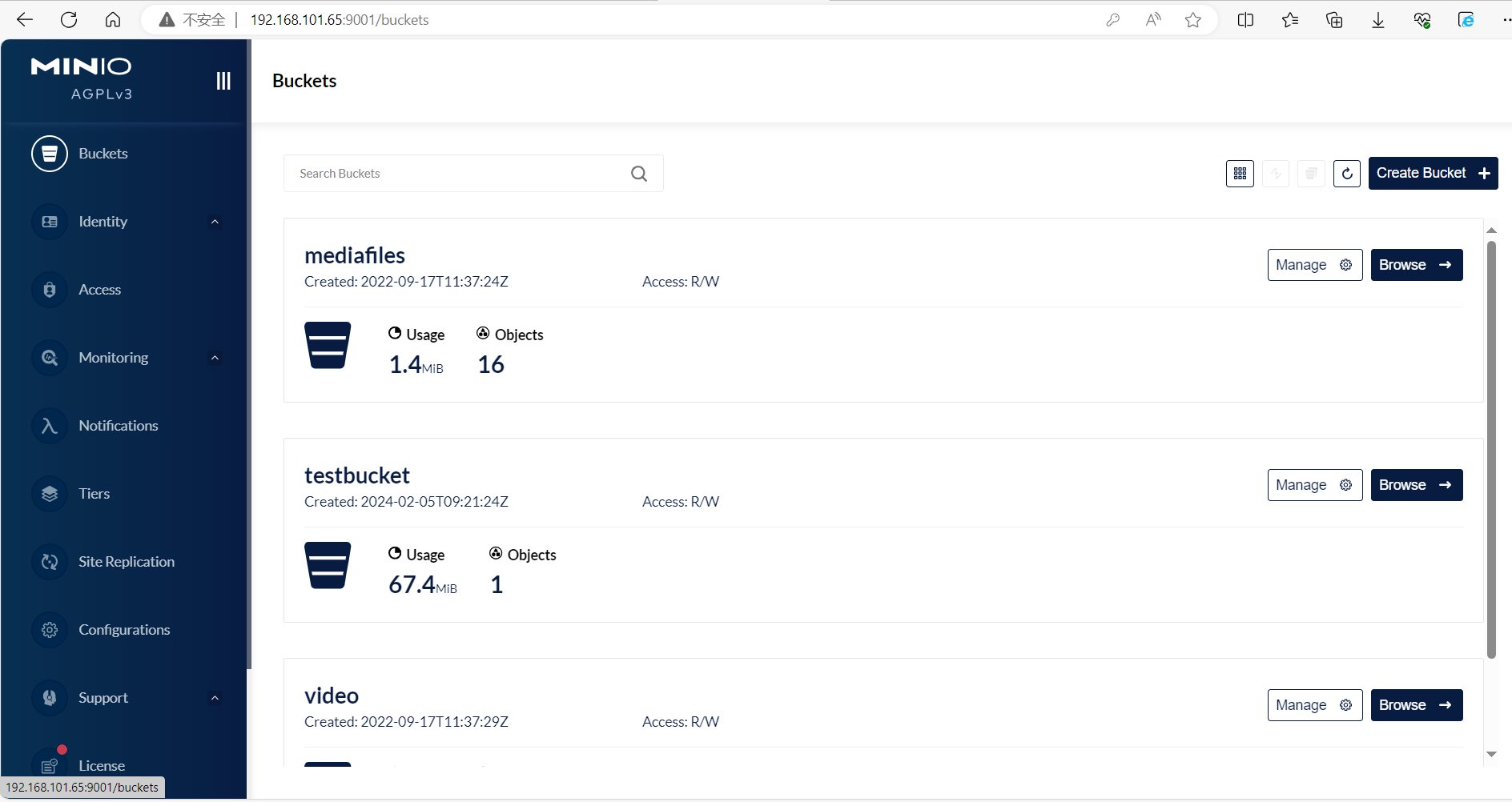Select the Identity sidebar icon
1512x802 pixels.
pos(50,222)
